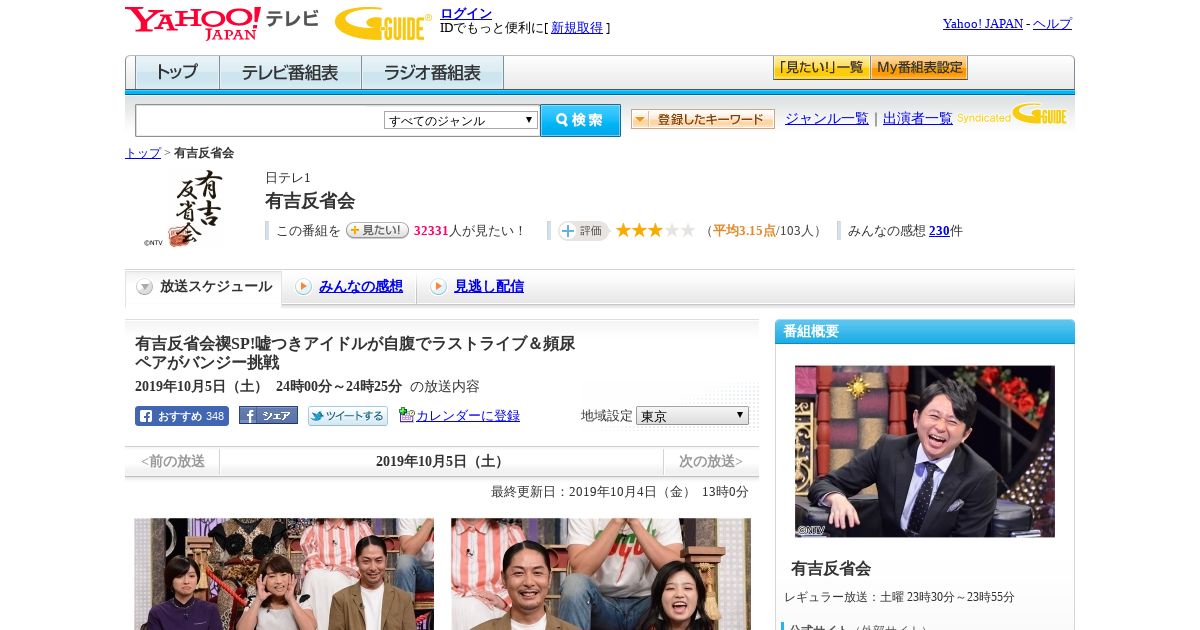The width and height of the screenshot is (1200, 630).
Task: Open the ヘルプ help link
Action: click(x=1052, y=23)
